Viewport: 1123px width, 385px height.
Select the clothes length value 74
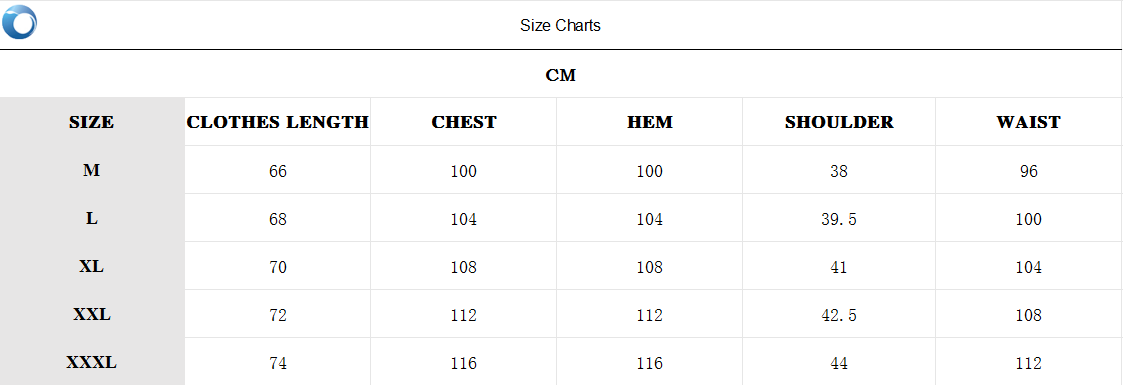pyautogui.click(x=278, y=364)
